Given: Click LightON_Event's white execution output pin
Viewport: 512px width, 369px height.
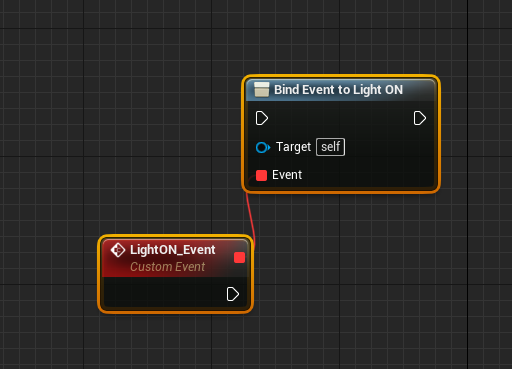Looking at the screenshot, I should [x=233, y=294].
